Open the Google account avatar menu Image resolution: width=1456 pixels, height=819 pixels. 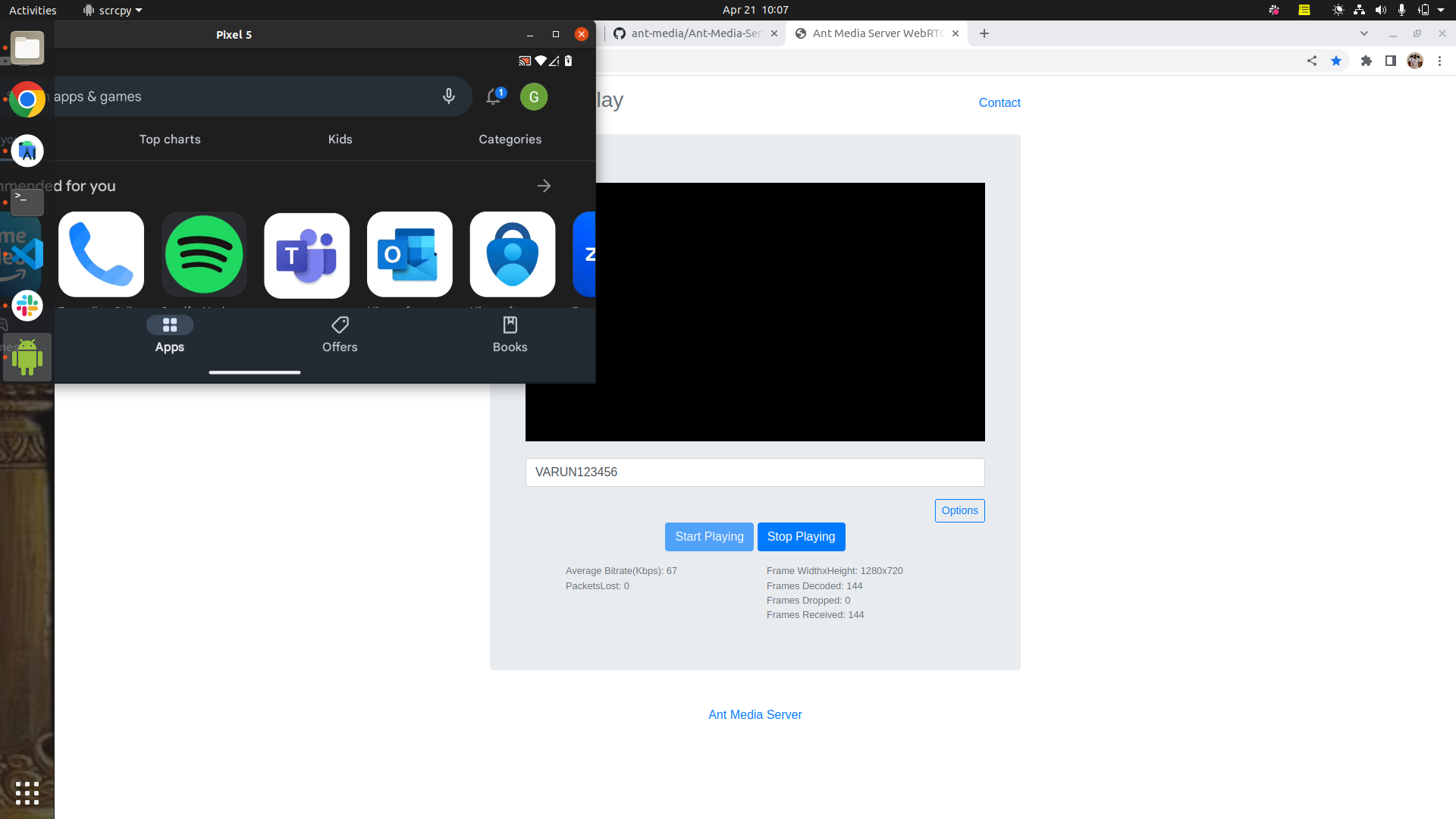[533, 97]
